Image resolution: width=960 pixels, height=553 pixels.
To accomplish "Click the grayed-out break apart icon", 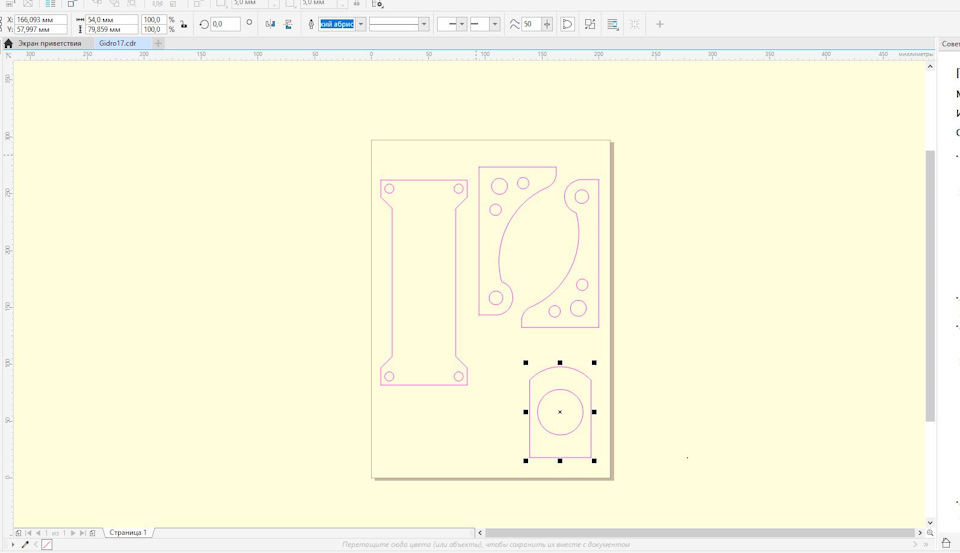I will click(x=634, y=24).
